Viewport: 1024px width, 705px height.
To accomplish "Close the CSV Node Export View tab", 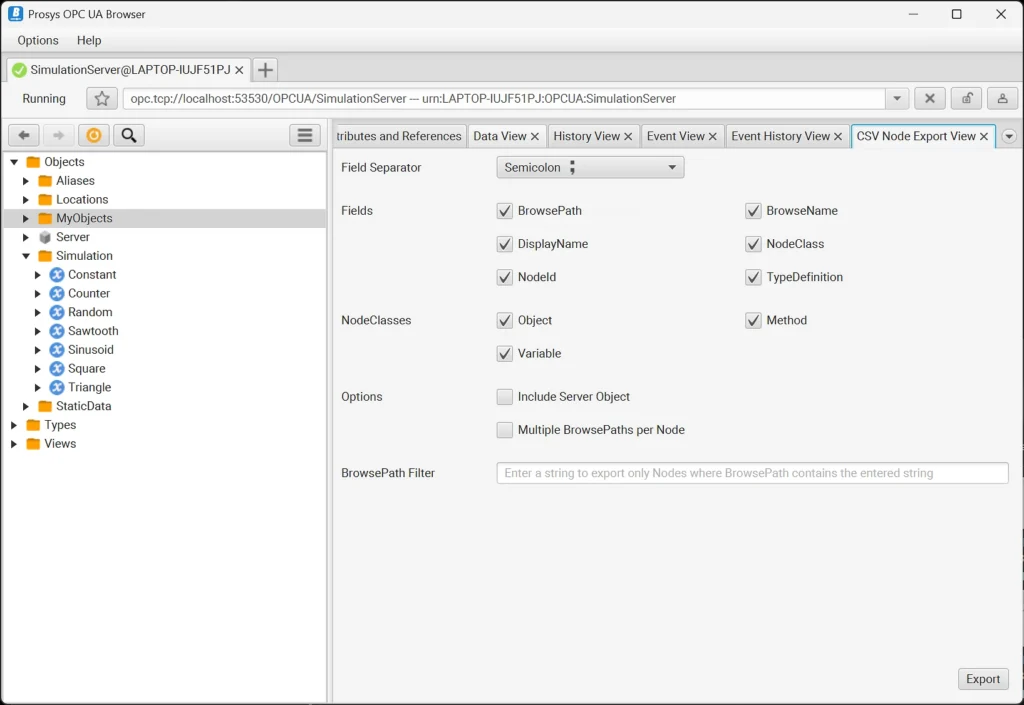I will click(983, 135).
